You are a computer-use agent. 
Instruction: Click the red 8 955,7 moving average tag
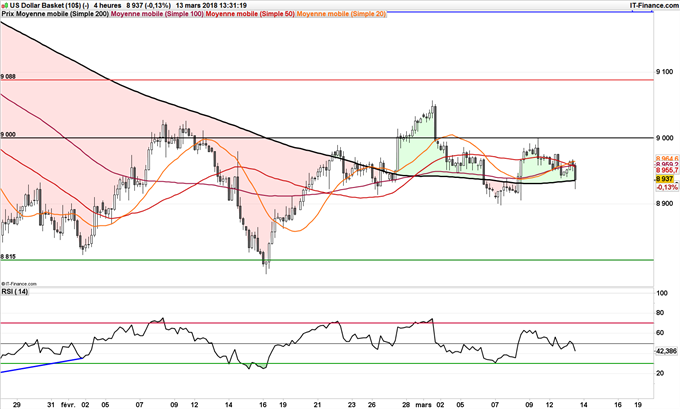tap(667, 170)
